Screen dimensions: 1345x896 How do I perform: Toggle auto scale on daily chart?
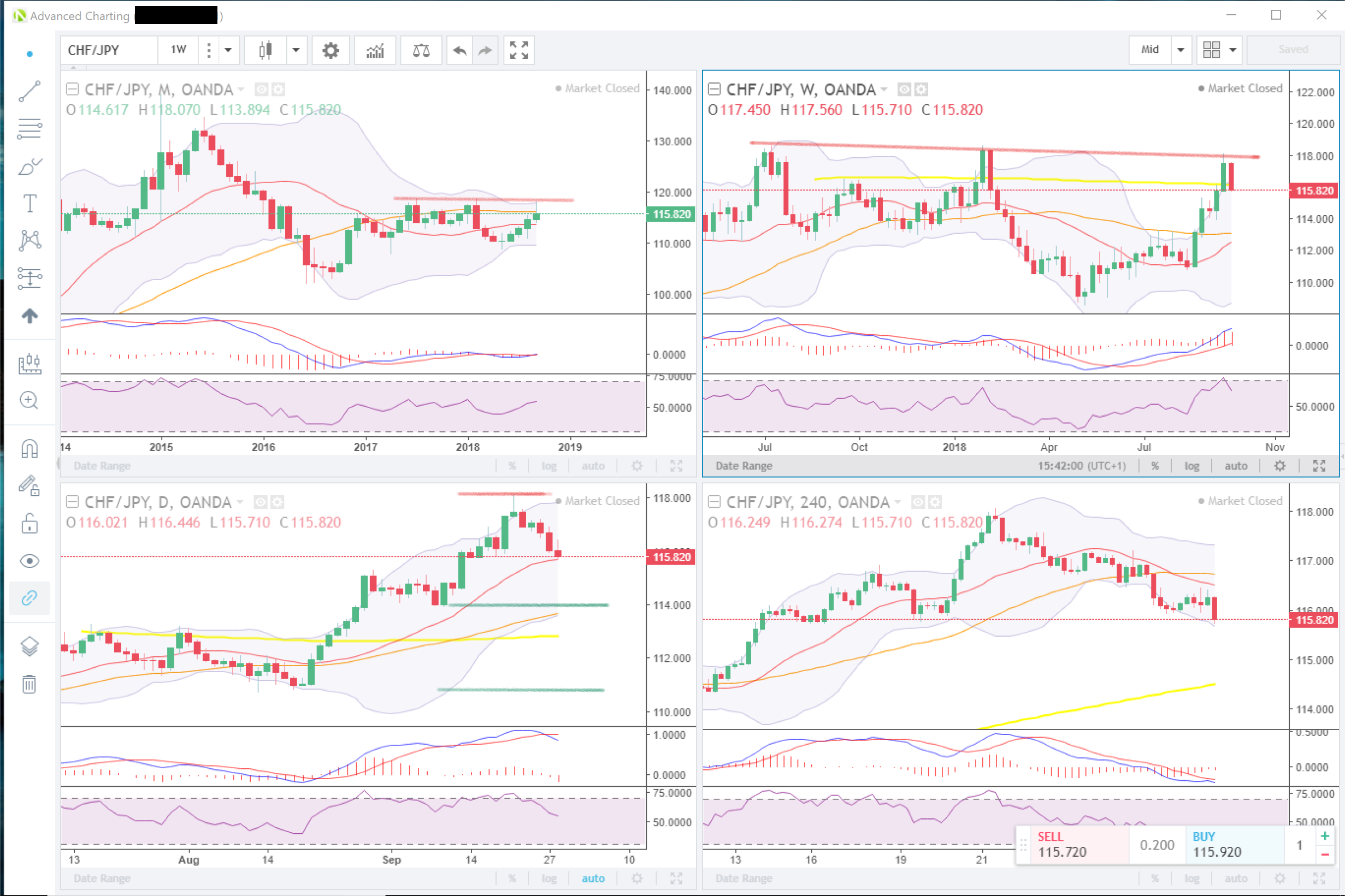(x=593, y=879)
